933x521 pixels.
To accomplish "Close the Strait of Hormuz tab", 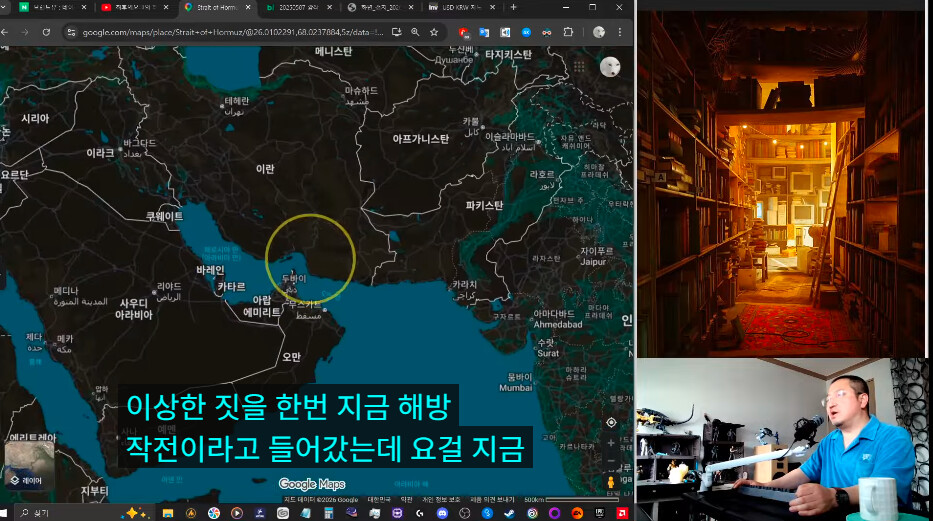I will pos(247,7).
